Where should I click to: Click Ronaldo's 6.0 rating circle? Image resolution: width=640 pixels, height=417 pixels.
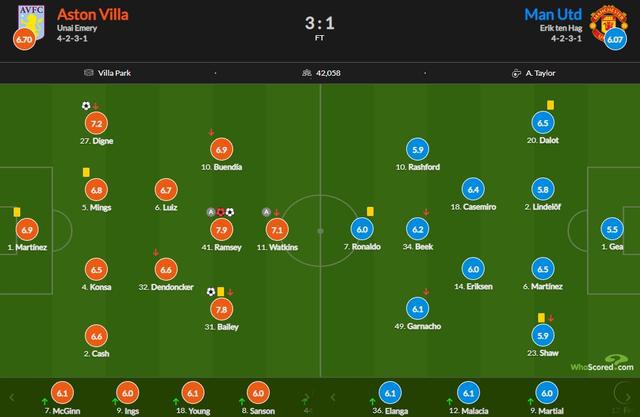pos(360,229)
